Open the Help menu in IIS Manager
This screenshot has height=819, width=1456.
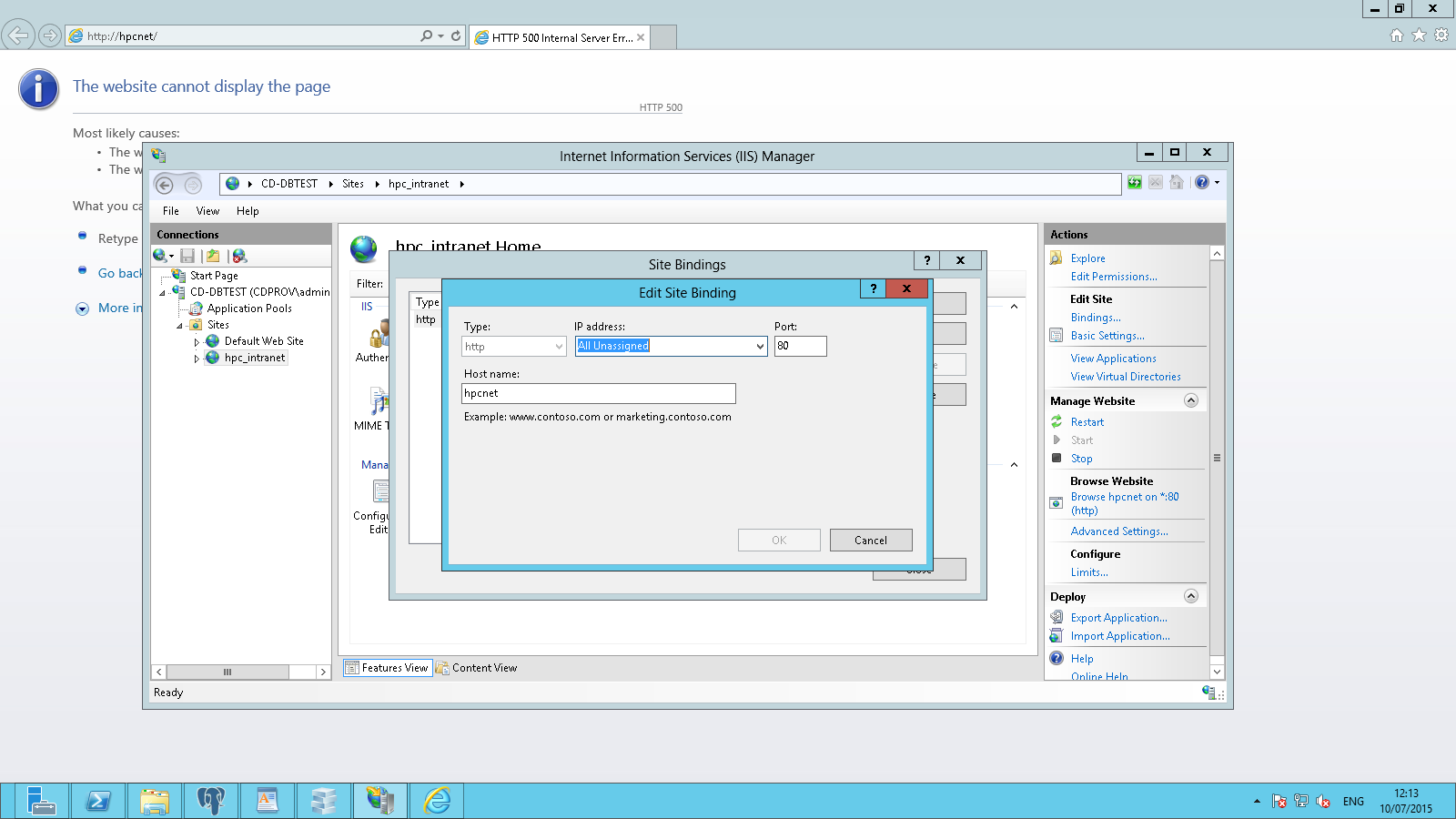[x=248, y=211]
